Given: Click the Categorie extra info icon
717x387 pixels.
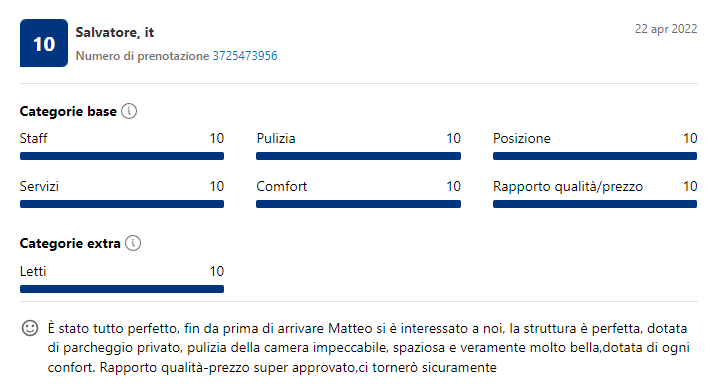Looking at the screenshot, I should coord(133,243).
